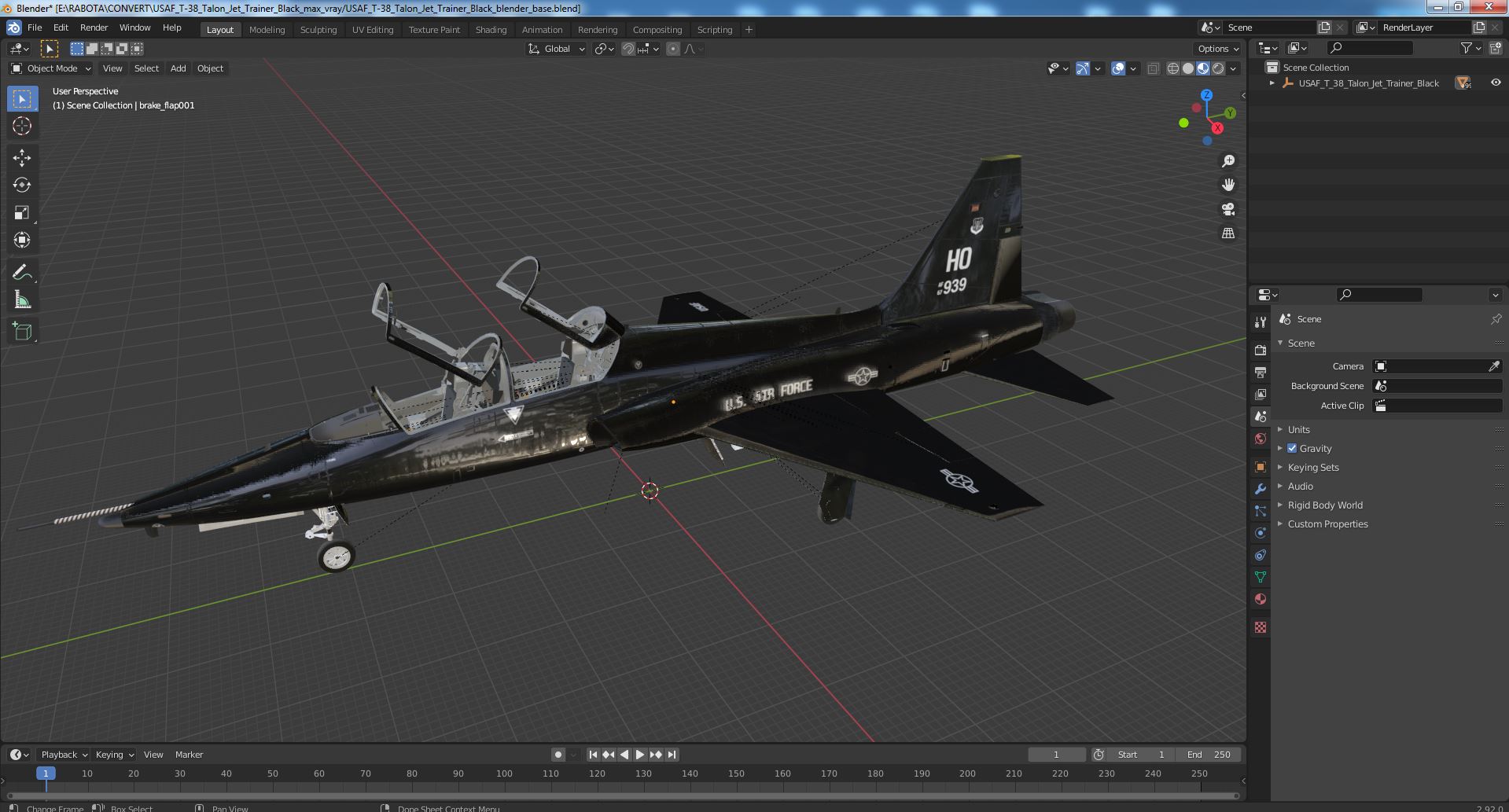
Task: Select the Scale tool
Action: tap(22, 212)
